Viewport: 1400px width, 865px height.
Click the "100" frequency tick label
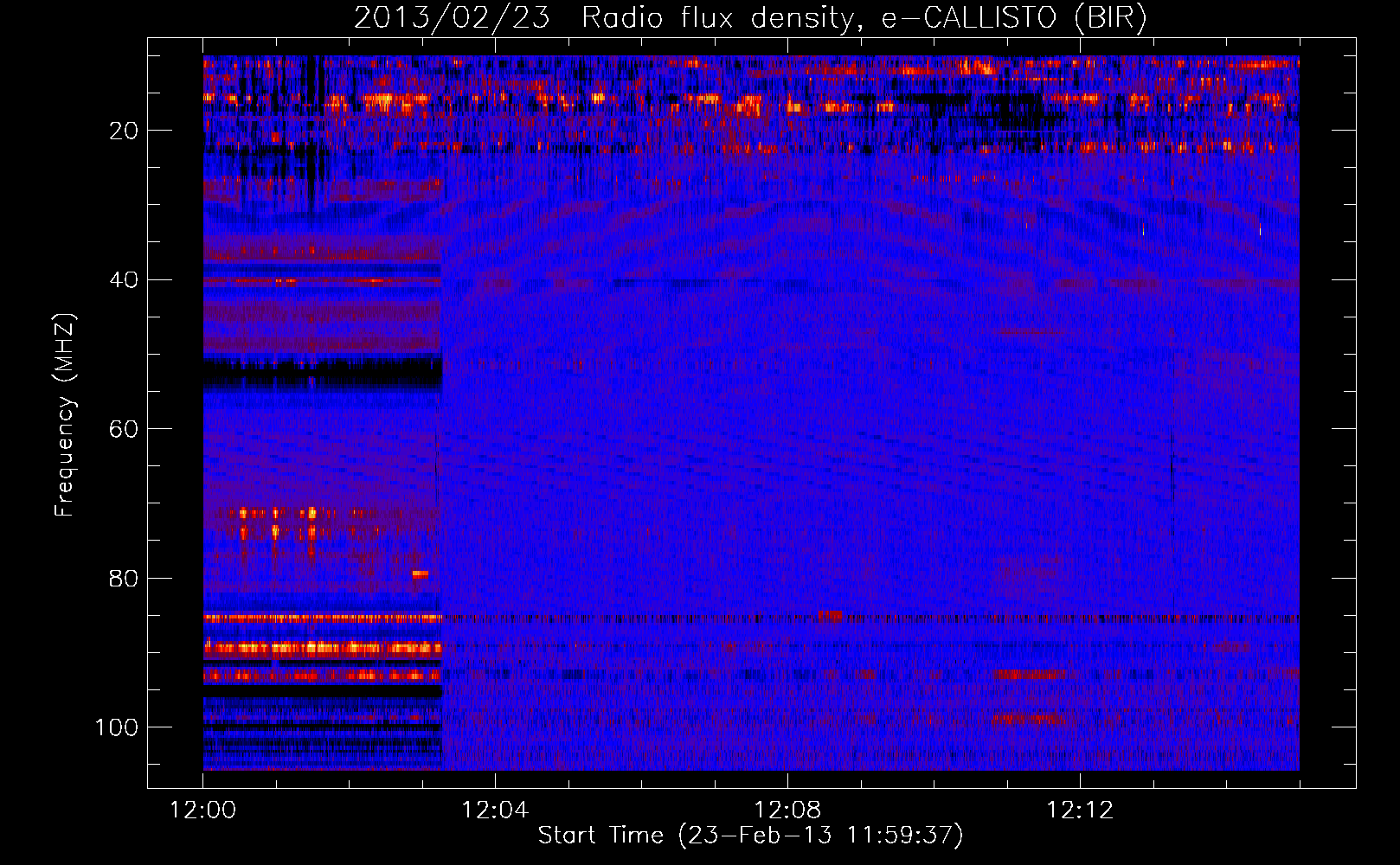pos(117,727)
